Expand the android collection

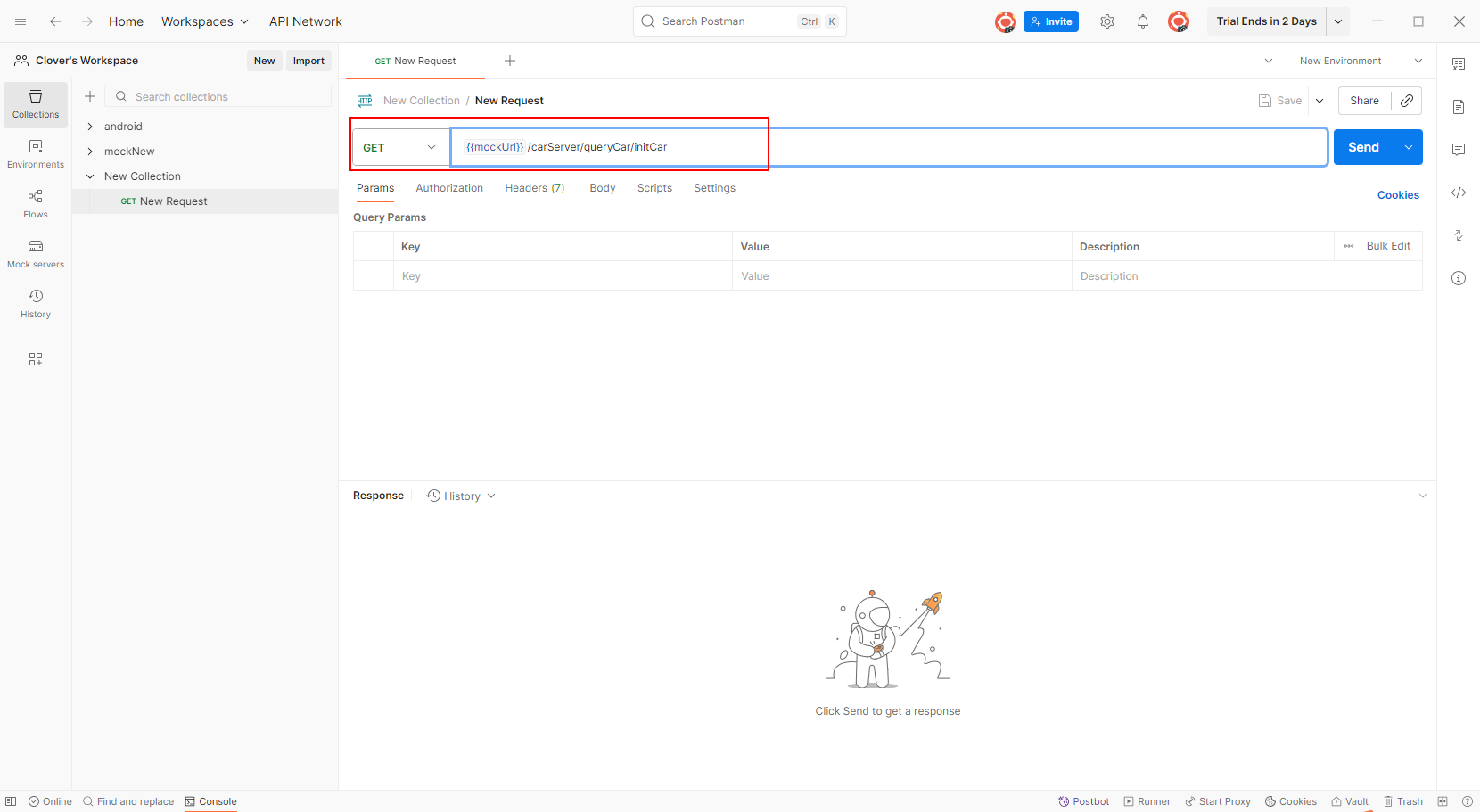click(90, 127)
